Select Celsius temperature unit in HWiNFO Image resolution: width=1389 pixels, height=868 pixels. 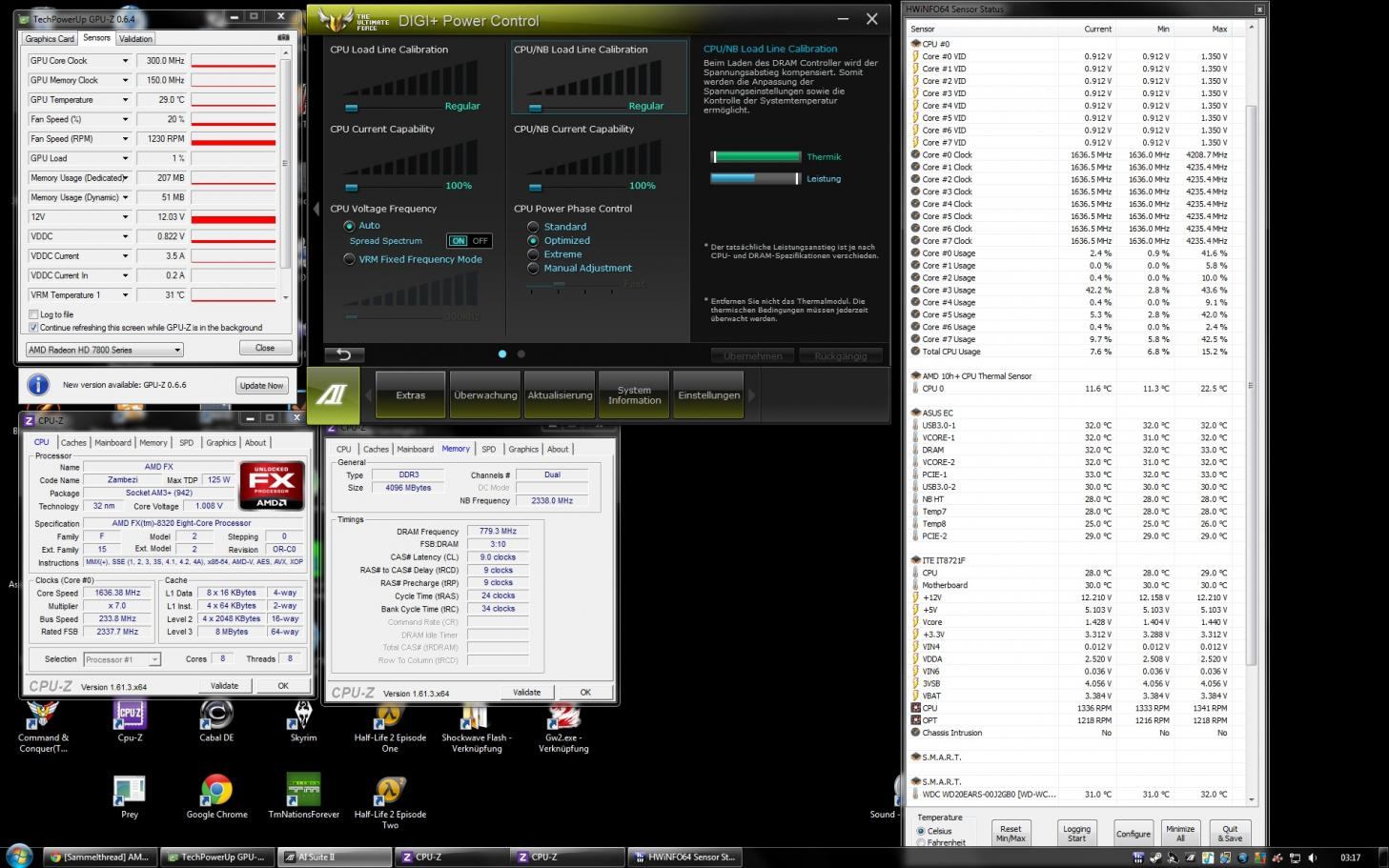click(921, 831)
